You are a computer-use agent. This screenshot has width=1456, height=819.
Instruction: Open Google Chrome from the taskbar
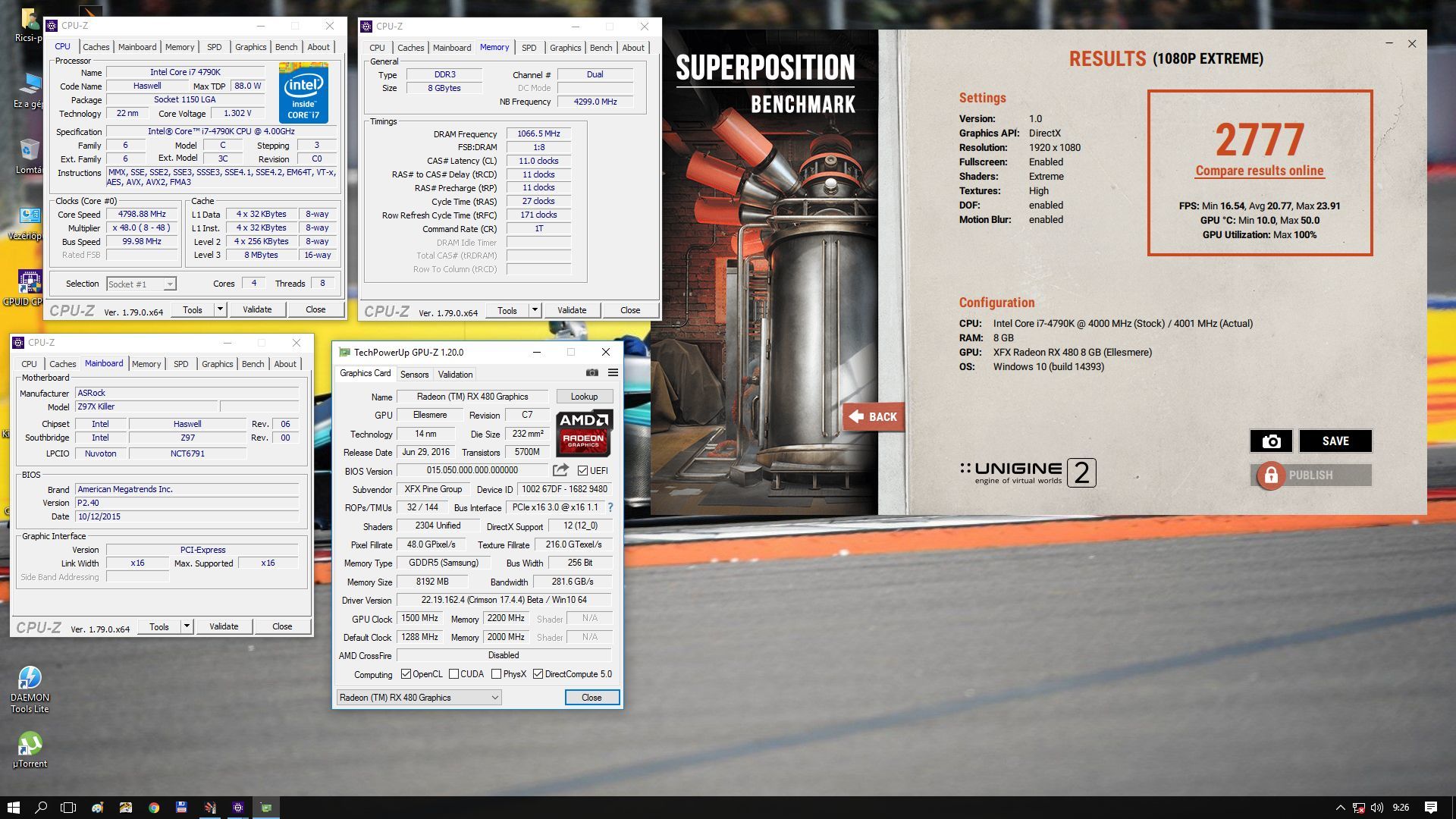pyautogui.click(x=154, y=808)
